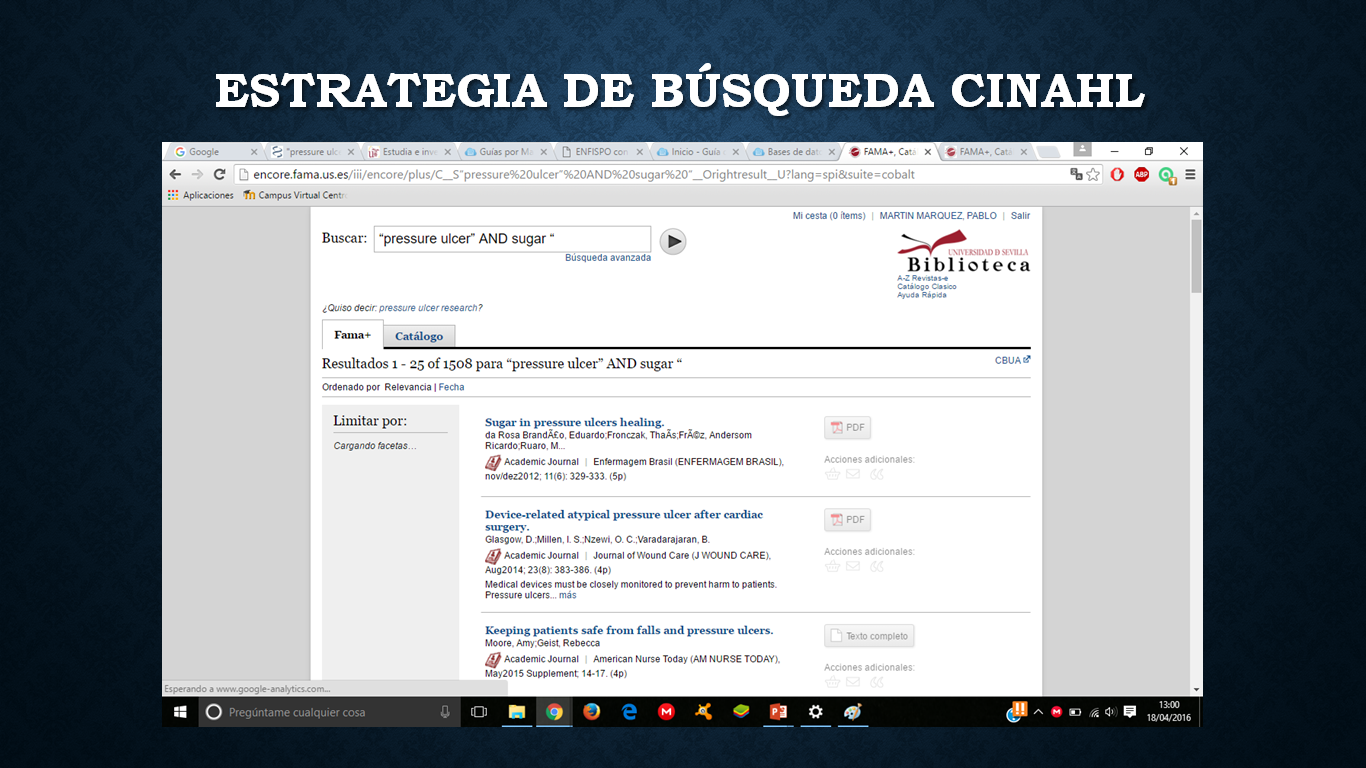The height and width of the screenshot is (768, 1366).
Task: Cite 'Sugar in pressure ulcers healing' via quote icon
Action: [877, 474]
